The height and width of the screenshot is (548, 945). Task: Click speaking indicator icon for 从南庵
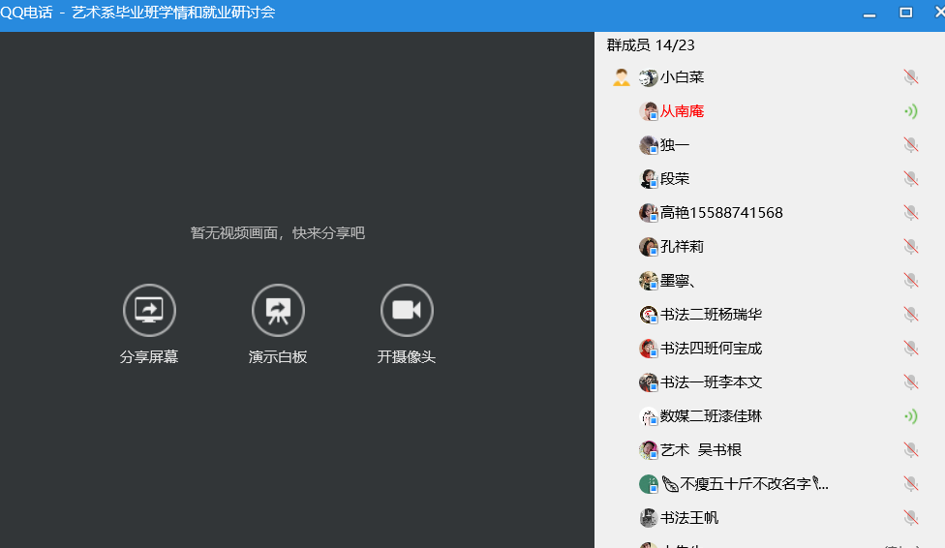tap(911, 111)
